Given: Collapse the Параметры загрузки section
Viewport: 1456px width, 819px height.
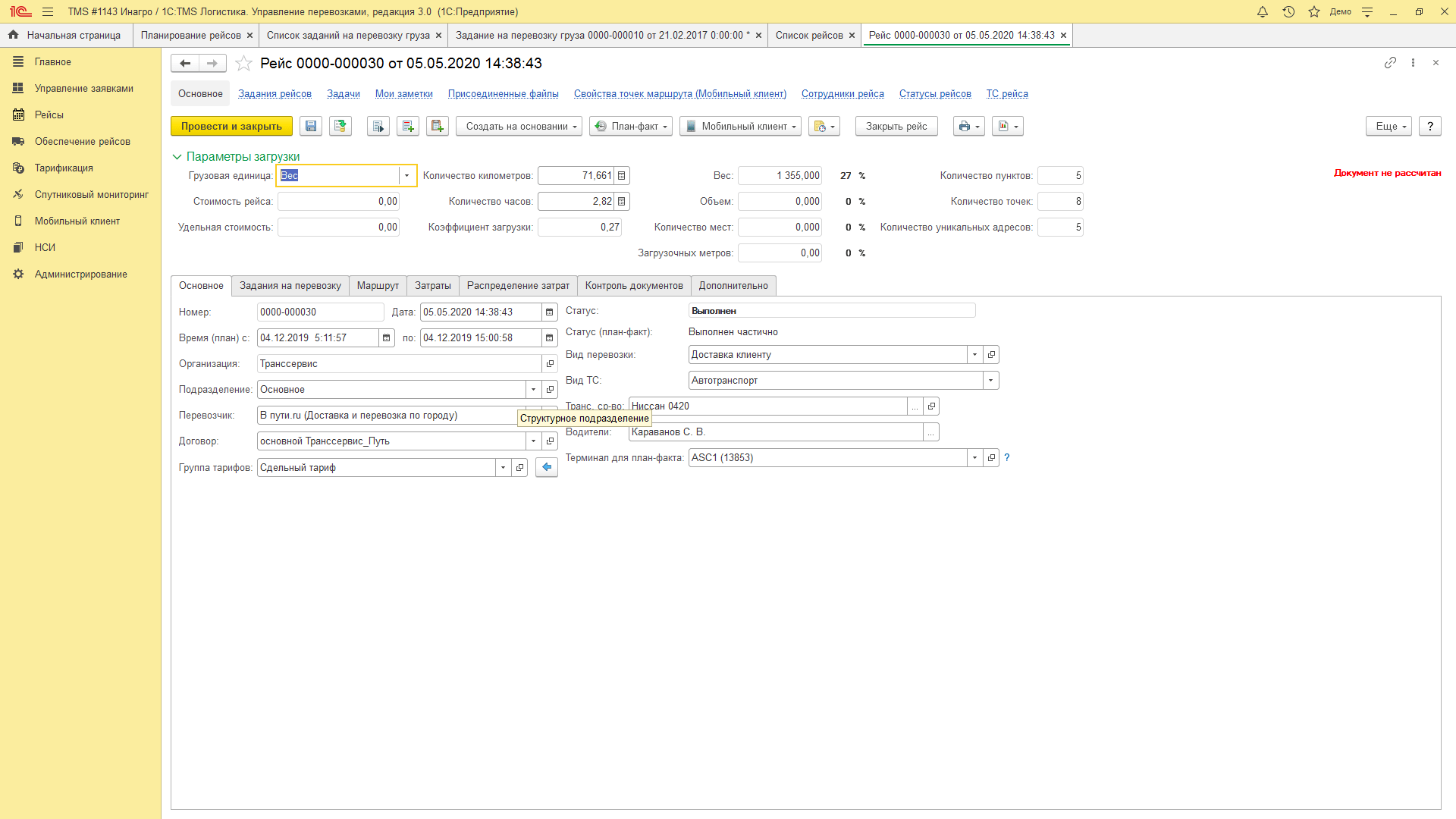Looking at the screenshot, I should click(x=177, y=157).
